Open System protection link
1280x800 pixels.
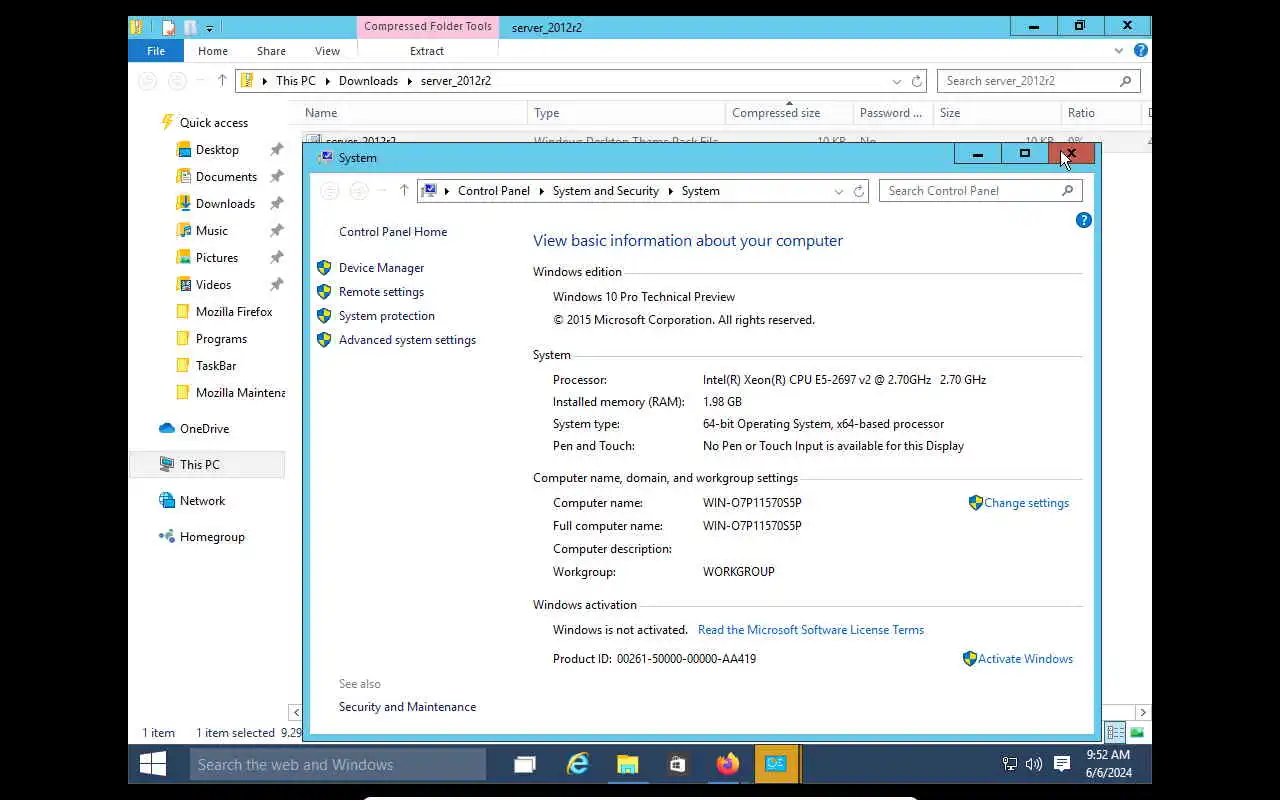coord(387,316)
